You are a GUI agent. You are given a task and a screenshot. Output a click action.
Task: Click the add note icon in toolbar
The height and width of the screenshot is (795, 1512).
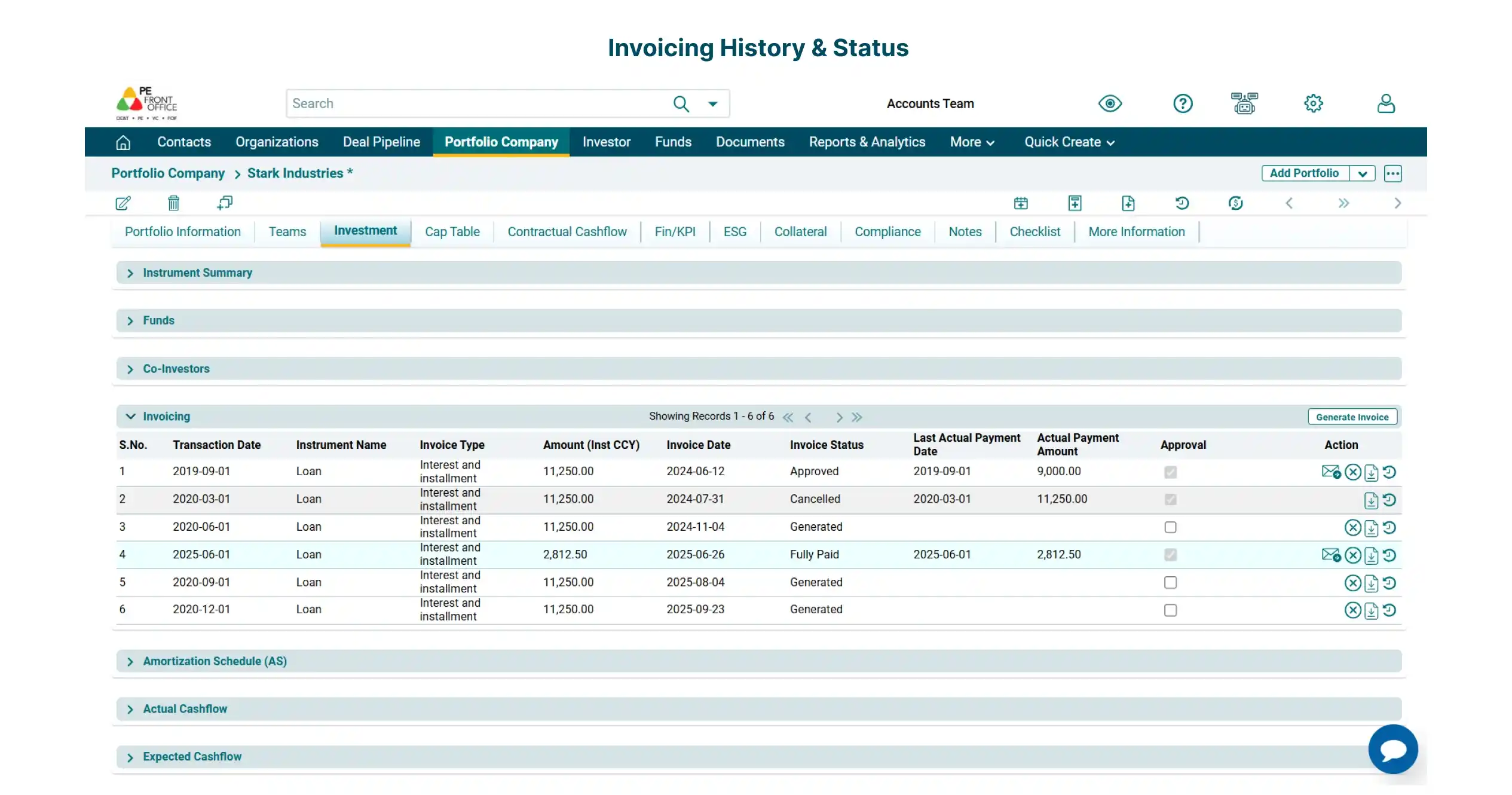(1075, 203)
